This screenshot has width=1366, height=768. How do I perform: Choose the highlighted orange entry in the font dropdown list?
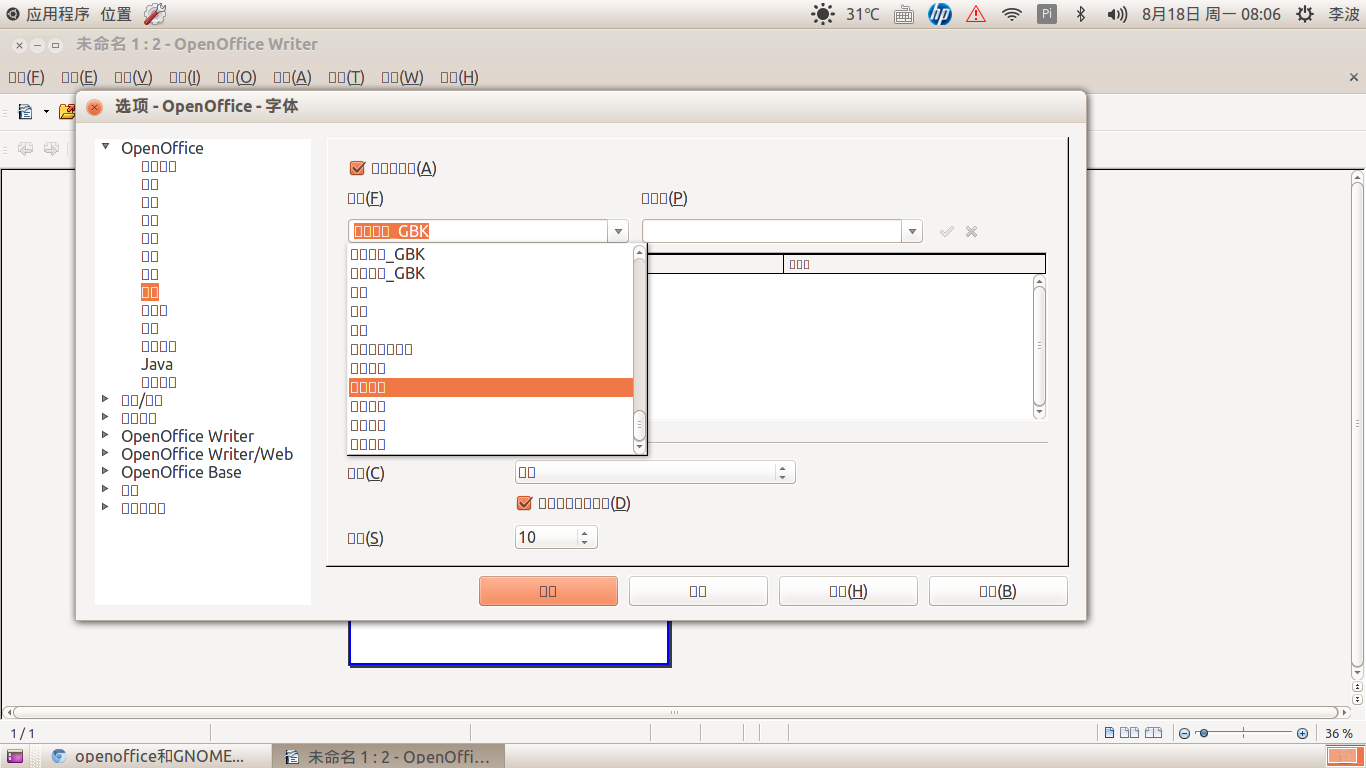490,387
